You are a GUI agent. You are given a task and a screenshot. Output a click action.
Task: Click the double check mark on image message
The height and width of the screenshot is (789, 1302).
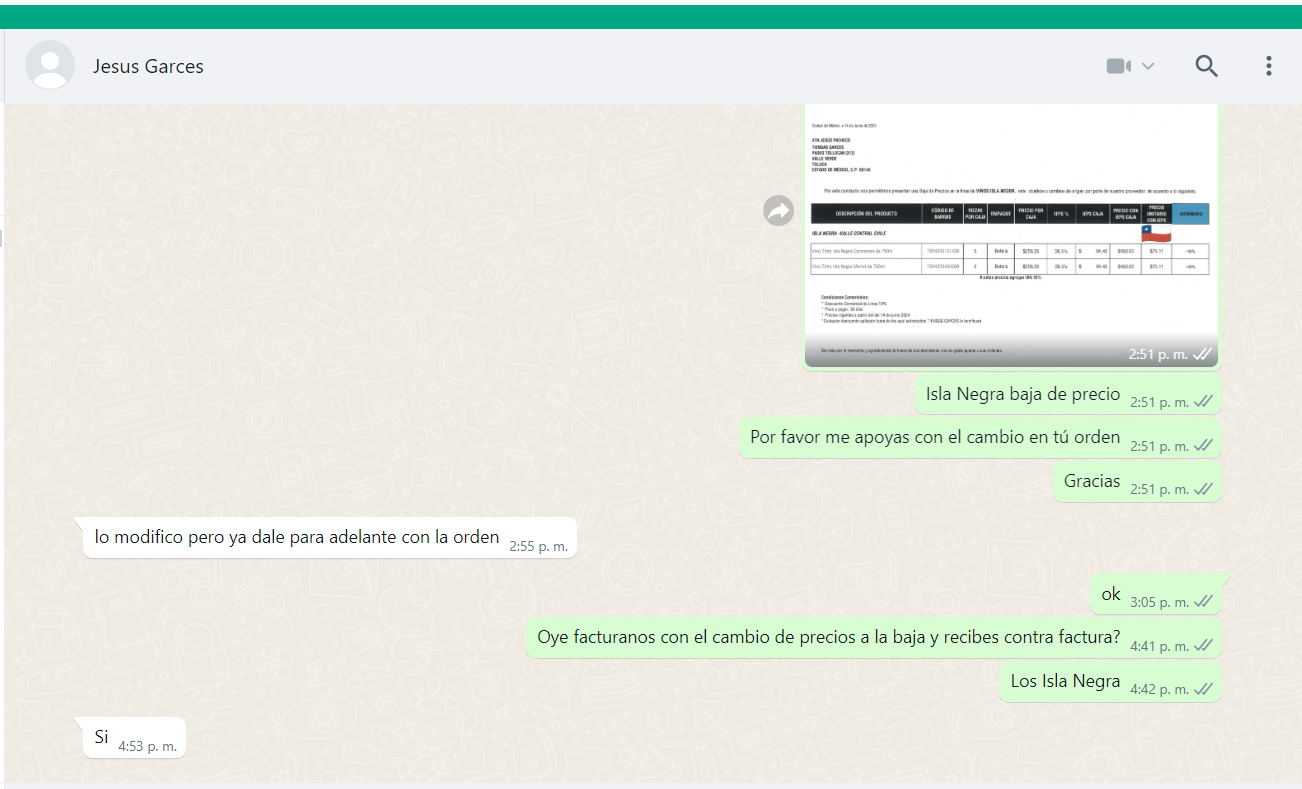(x=1203, y=354)
